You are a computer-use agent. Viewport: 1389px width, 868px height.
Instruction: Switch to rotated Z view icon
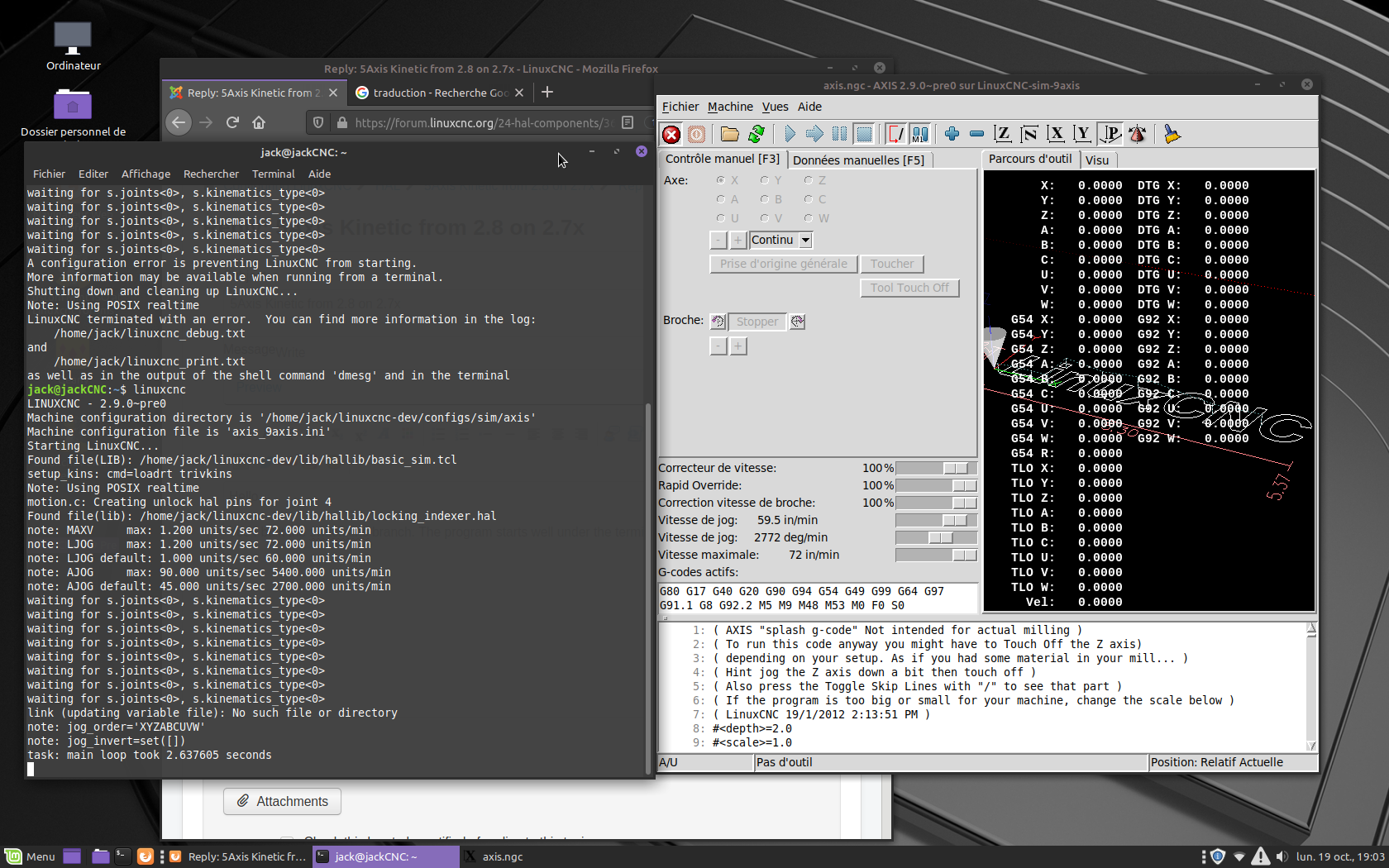point(1029,134)
